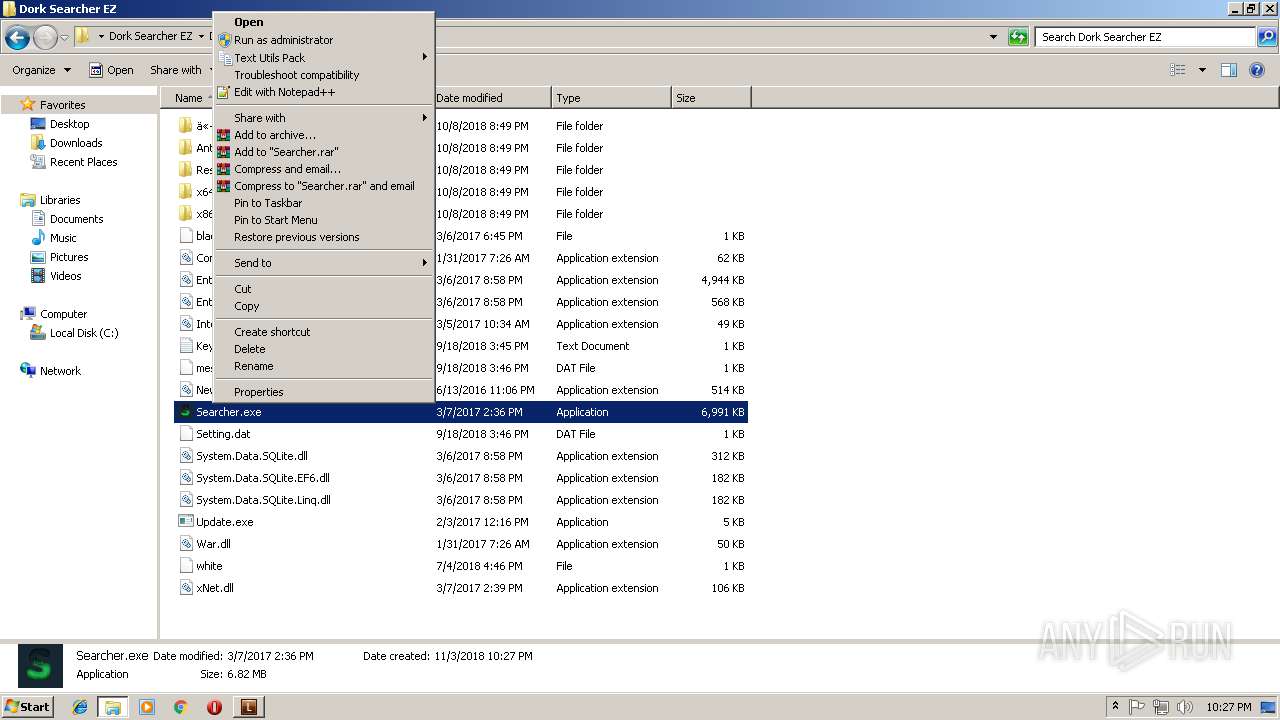The image size is (1280, 720).
Task: Select Edit with Notepad++
Action: pyautogui.click(x=325, y=92)
